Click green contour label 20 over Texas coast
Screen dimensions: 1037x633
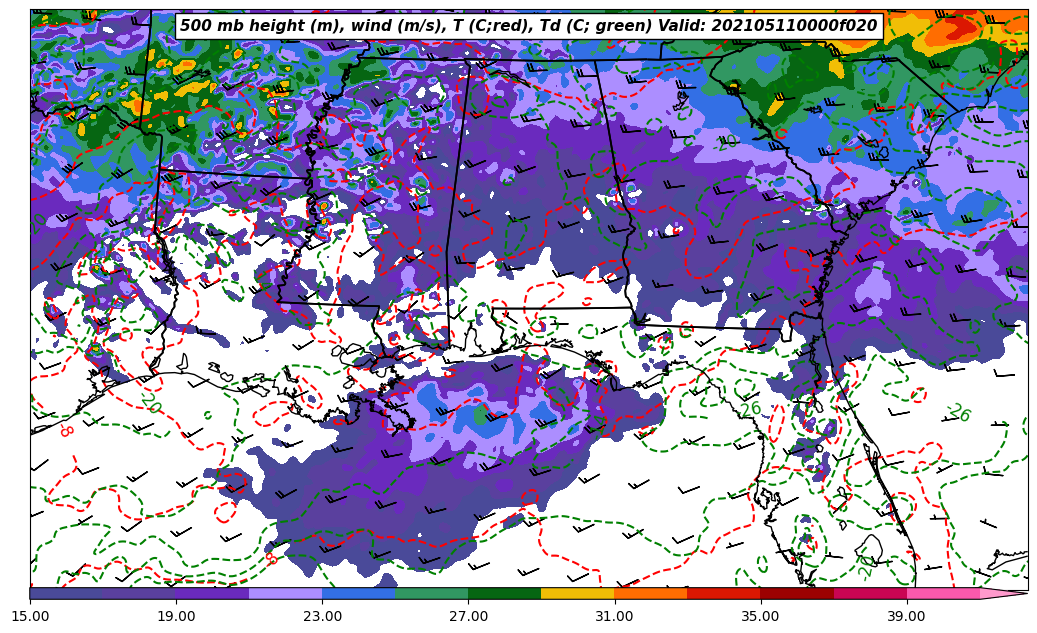(150, 403)
